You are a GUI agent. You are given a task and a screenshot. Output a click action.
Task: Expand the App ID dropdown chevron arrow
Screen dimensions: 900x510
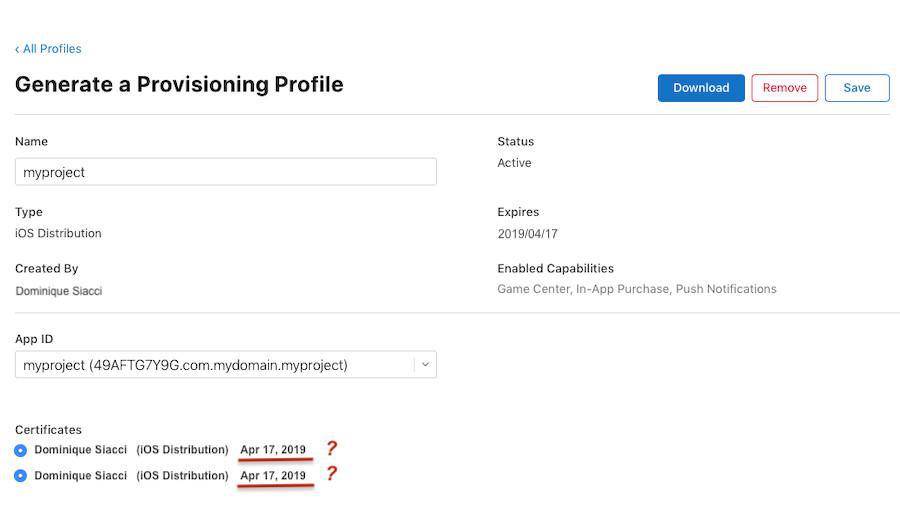425,365
